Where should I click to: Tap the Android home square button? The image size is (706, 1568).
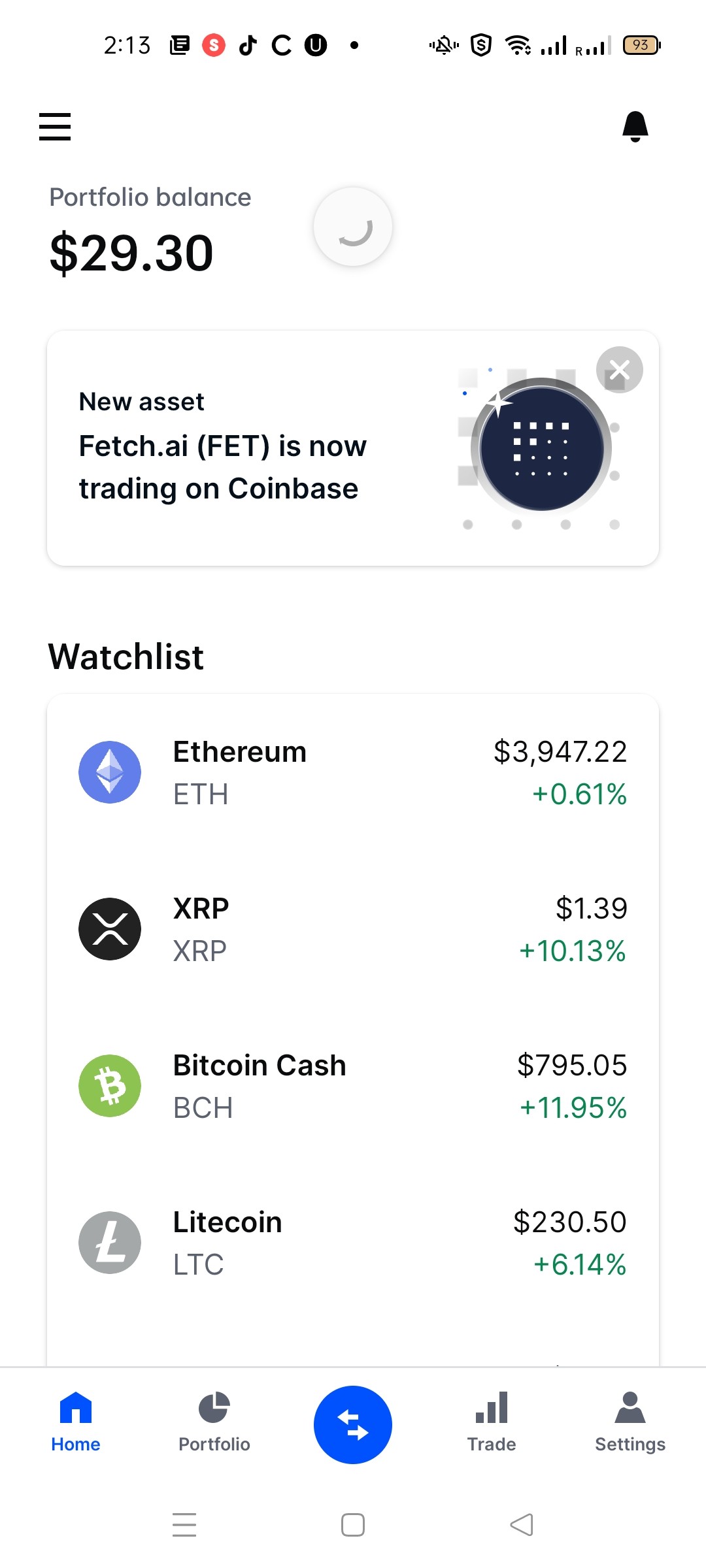click(x=353, y=1525)
